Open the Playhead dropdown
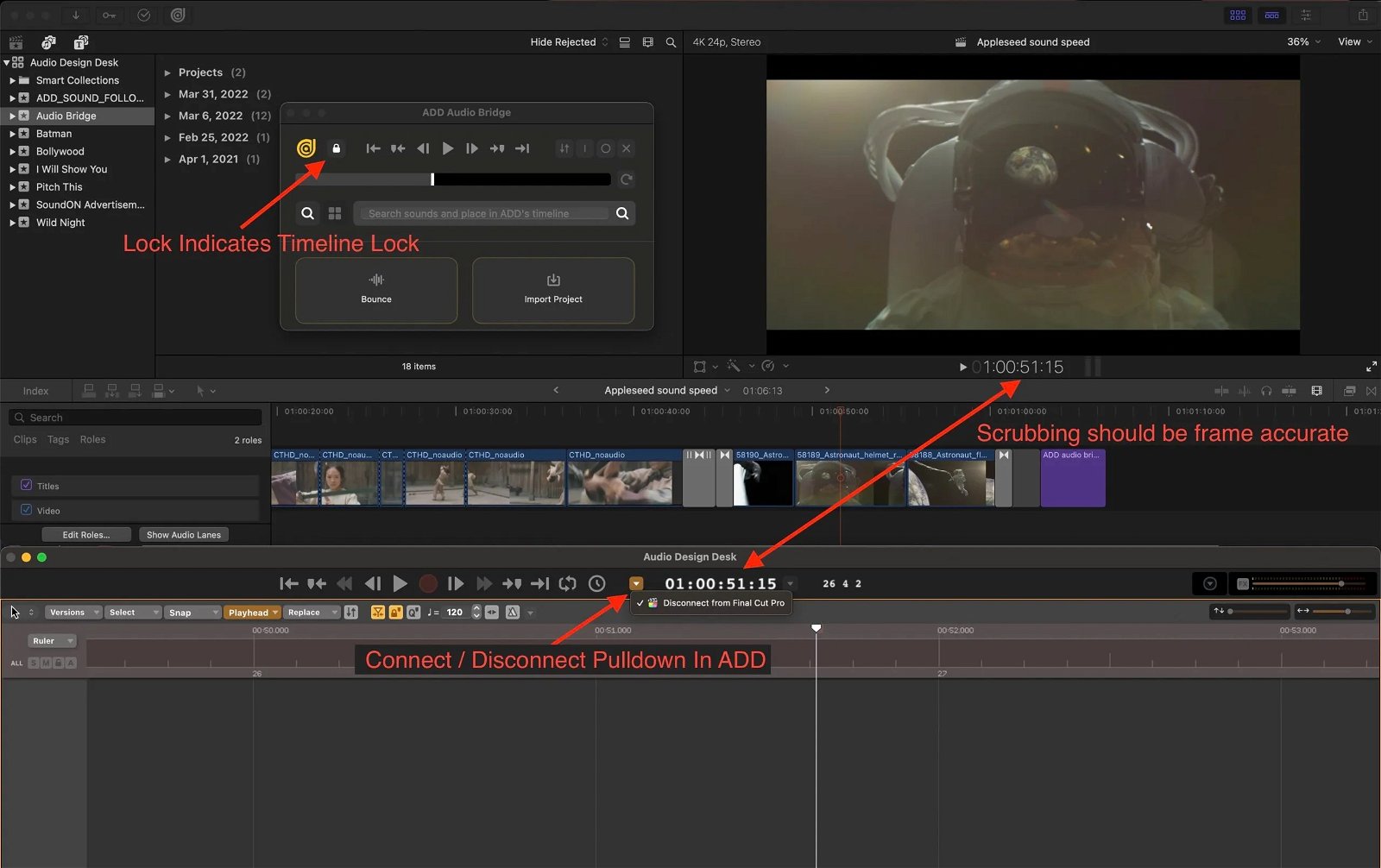The image size is (1381, 868). [x=253, y=613]
